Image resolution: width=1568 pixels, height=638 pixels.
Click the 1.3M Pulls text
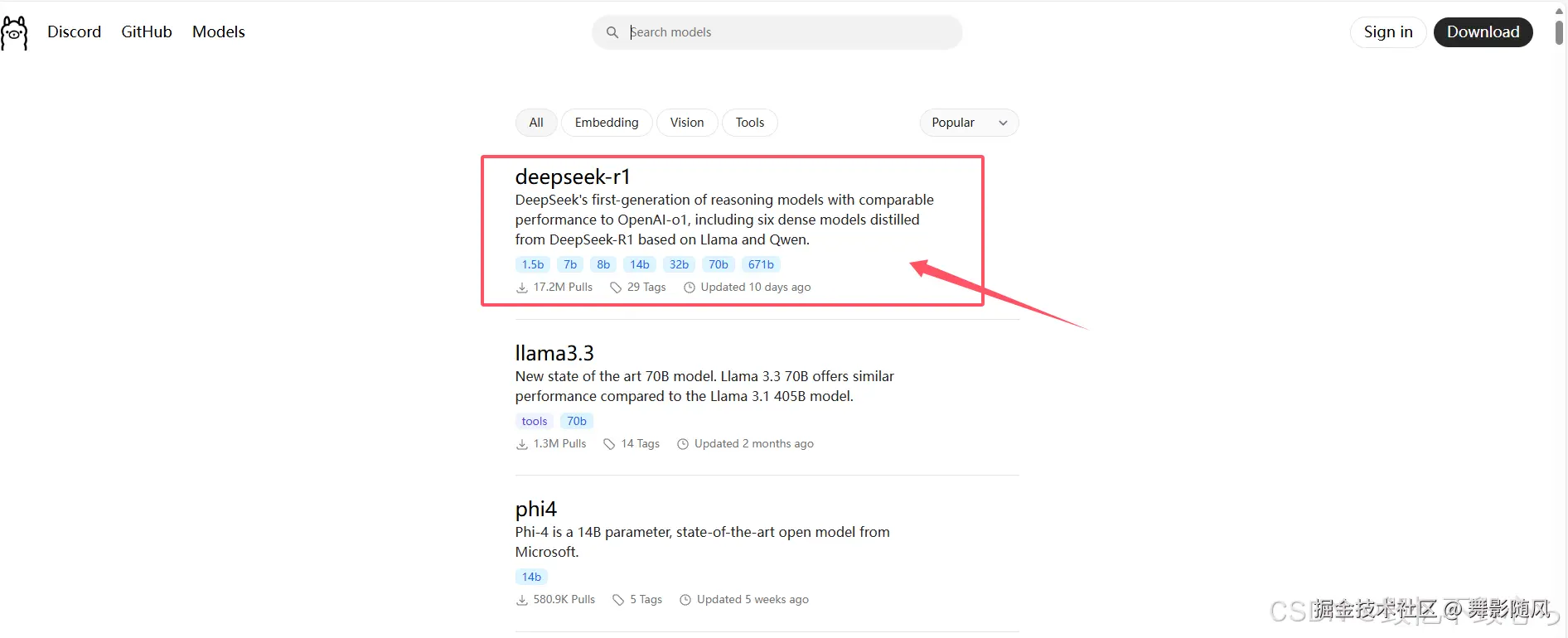click(x=559, y=444)
